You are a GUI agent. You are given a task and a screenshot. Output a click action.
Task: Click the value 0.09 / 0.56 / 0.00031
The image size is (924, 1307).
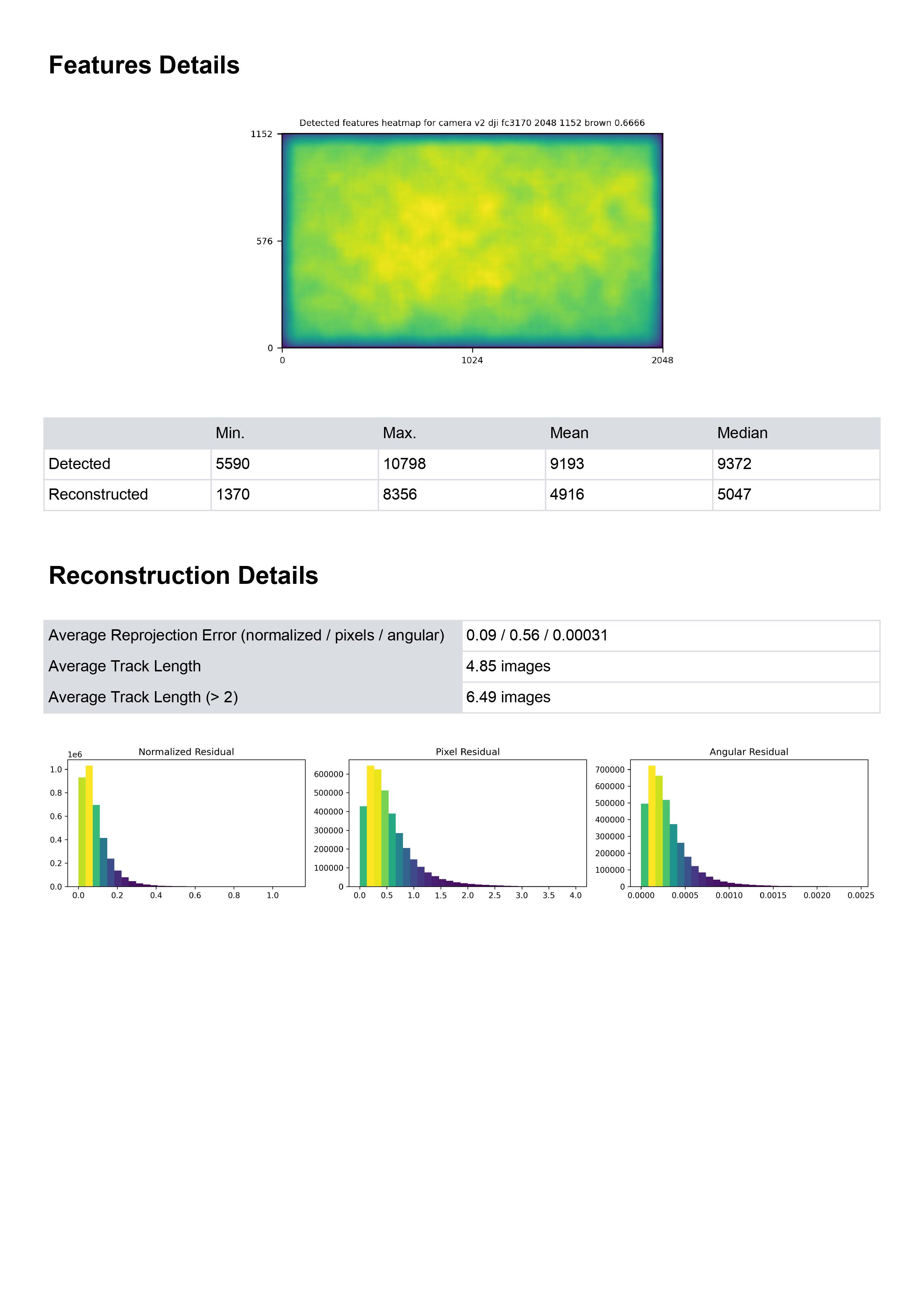pos(537,635)
